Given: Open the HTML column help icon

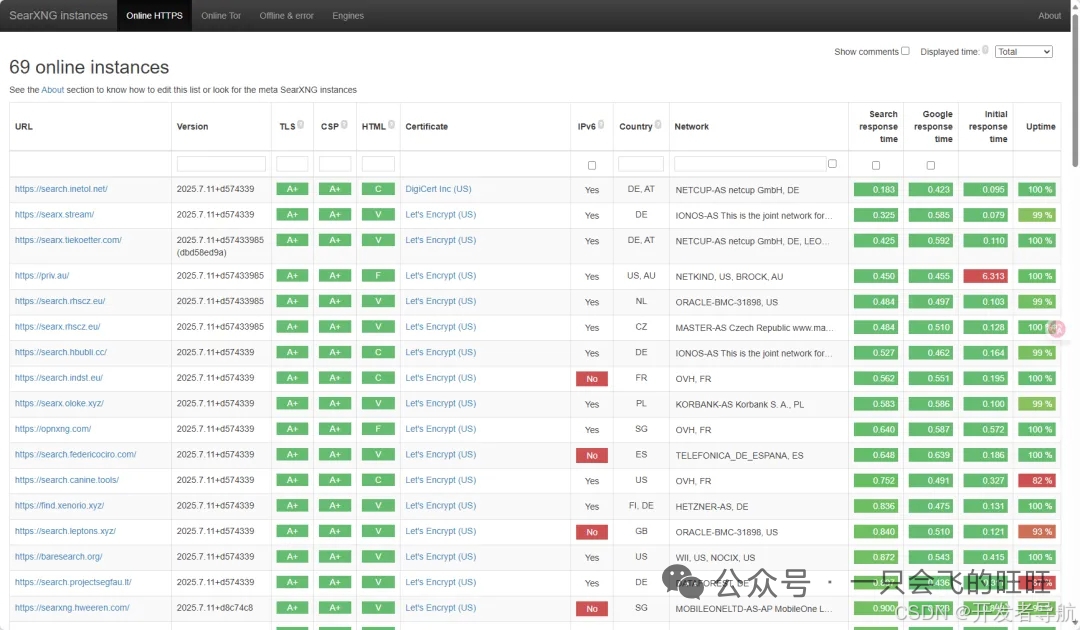Looking at the screenshot, I should tap(391, 125).
